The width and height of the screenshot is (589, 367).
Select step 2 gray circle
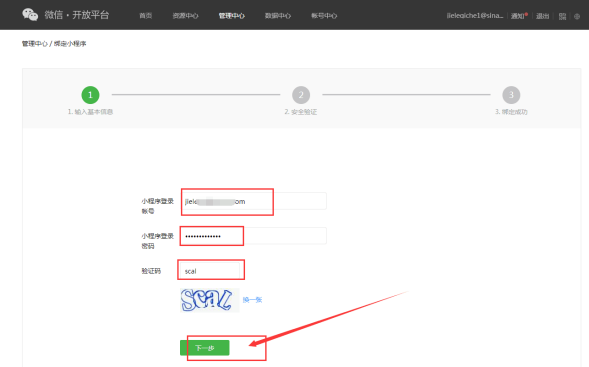click(x=301, y=95)
